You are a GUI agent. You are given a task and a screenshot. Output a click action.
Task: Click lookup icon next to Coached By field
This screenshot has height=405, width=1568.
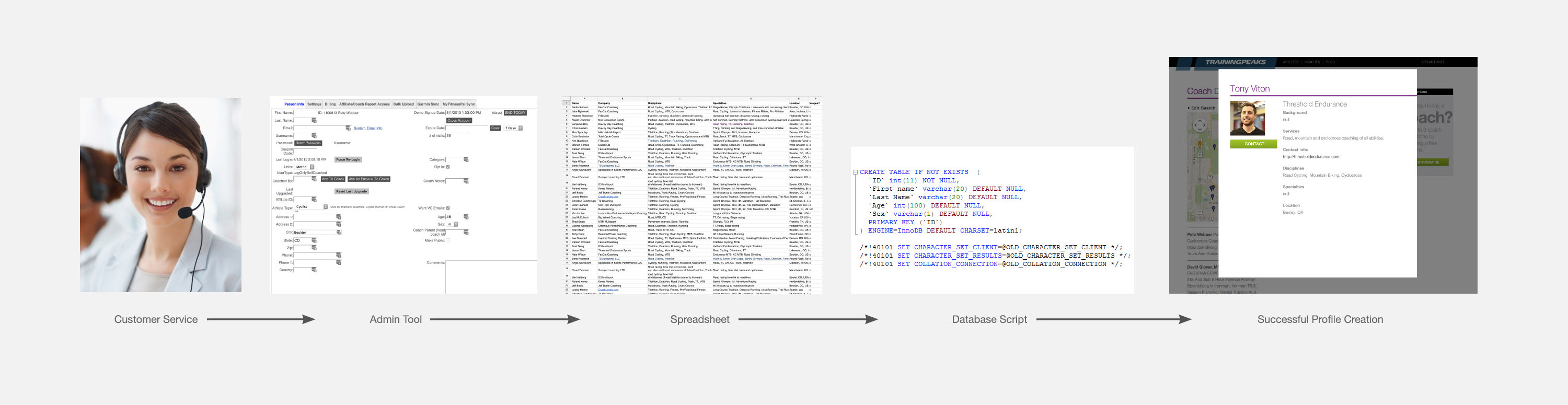(315, 179)
